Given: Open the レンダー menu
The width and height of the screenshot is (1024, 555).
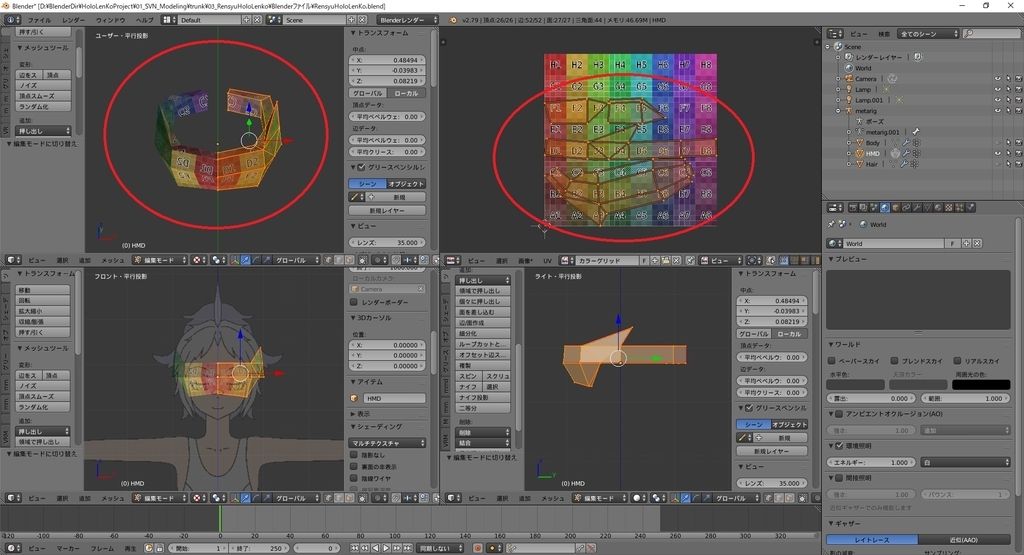Looking at the screenshot, I should click(x=74, y=20).
